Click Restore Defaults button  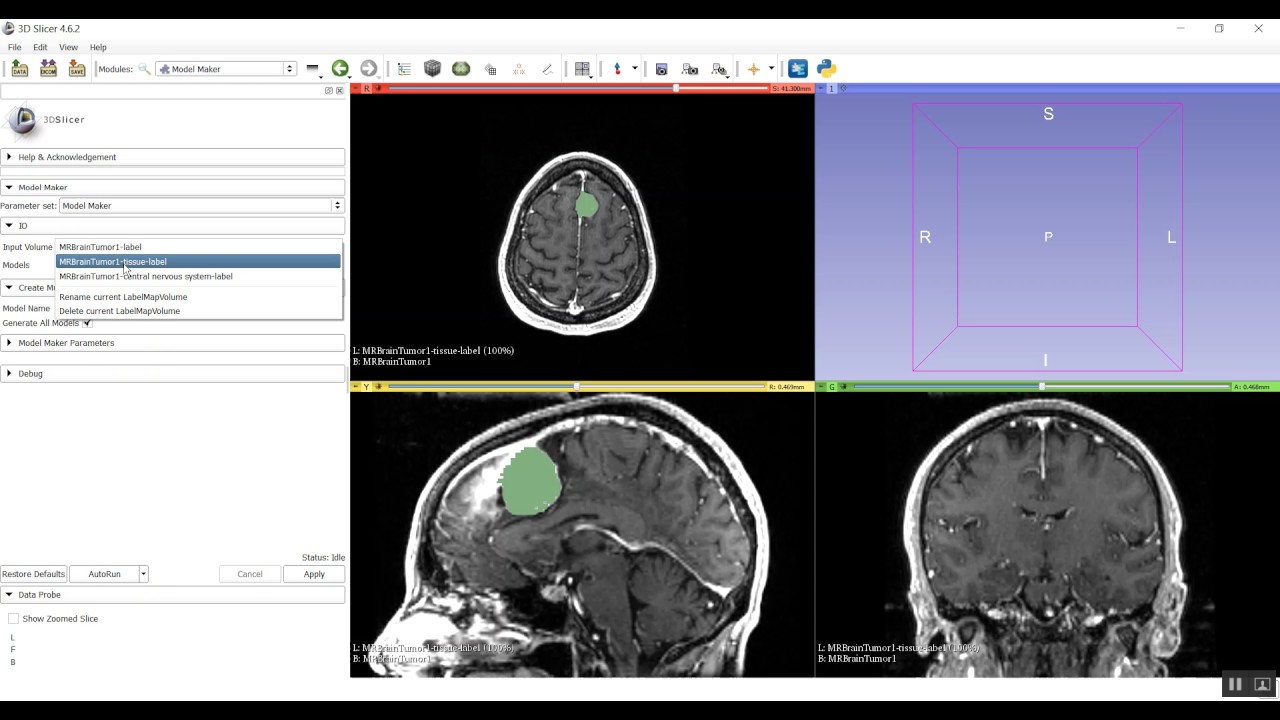coord(33,574)
